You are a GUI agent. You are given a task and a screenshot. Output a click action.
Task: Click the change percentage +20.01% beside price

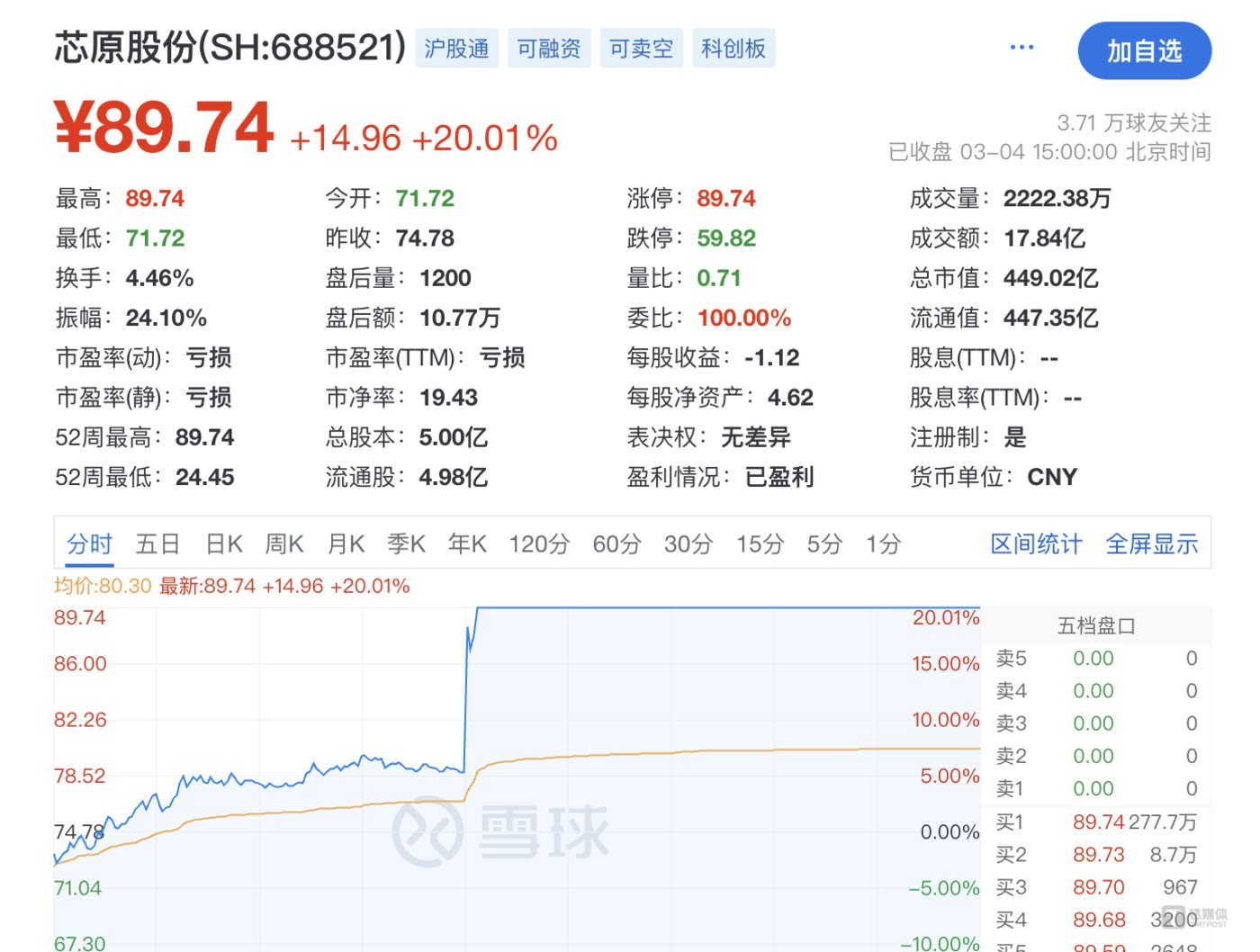pos(485,139)
